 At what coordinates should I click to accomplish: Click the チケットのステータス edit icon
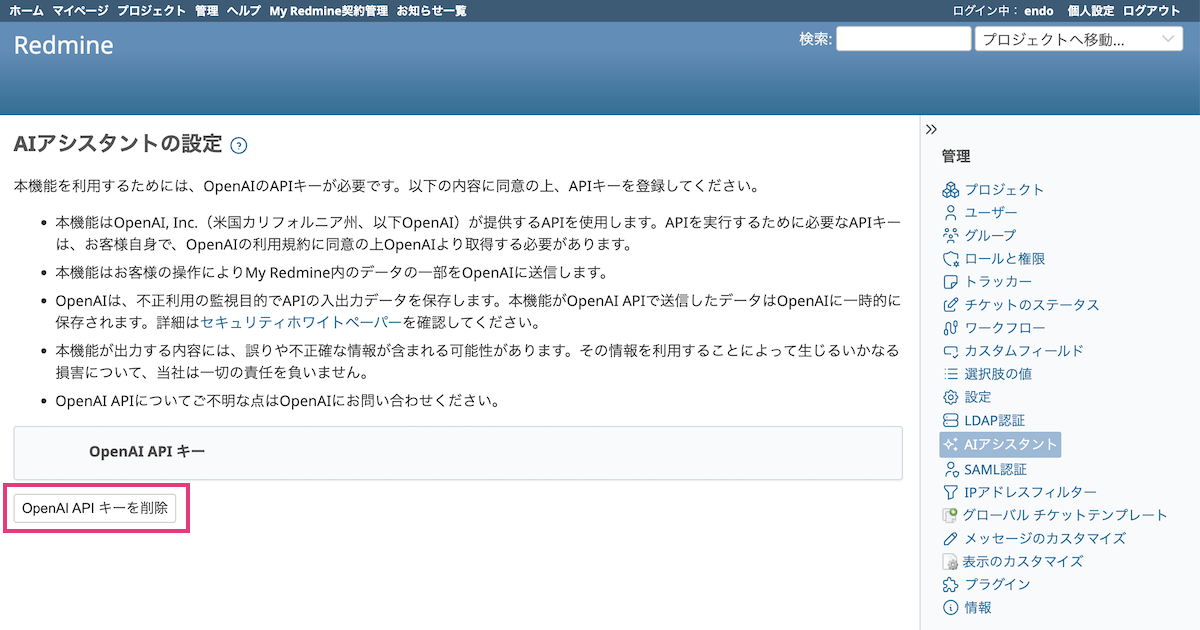coord(950,305)
